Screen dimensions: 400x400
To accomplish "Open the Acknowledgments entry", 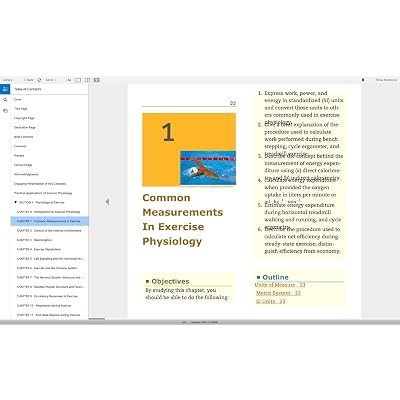I will click(x=26, y=174).
